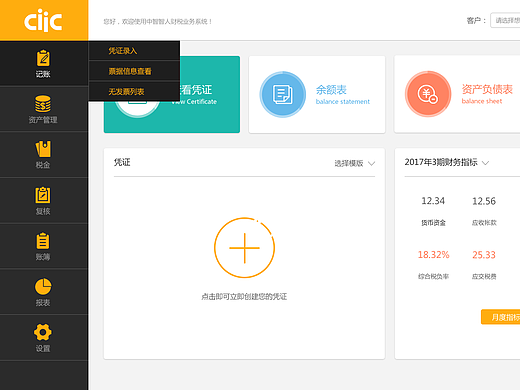Click the plus circle to create voucher
The width and height of the screenshot is (520, 390).
pyautogui.click(x=244, y=248)
